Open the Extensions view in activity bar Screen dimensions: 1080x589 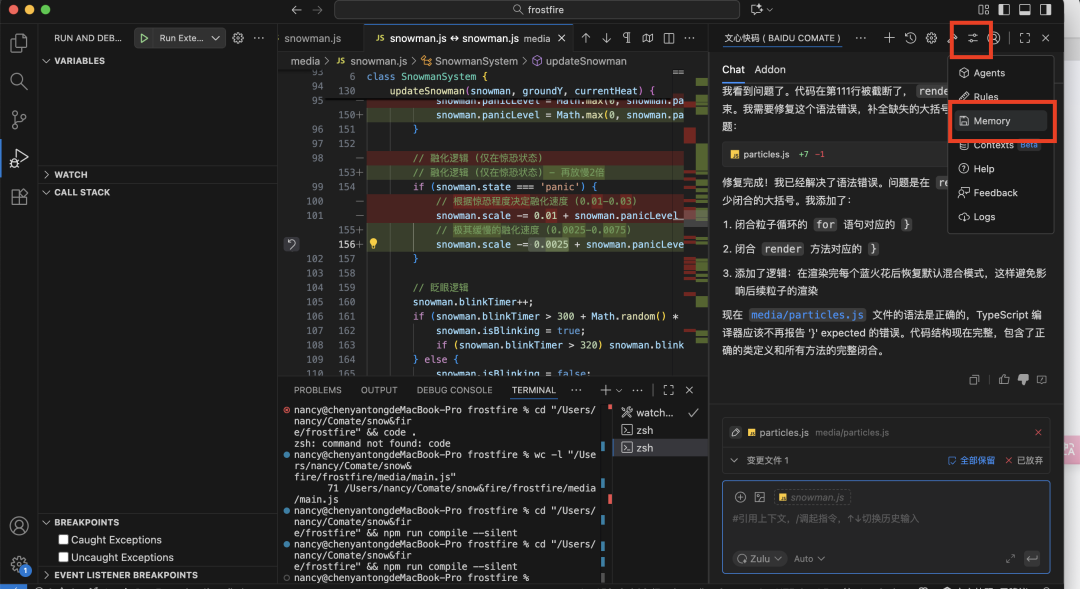tap(18, 197)
